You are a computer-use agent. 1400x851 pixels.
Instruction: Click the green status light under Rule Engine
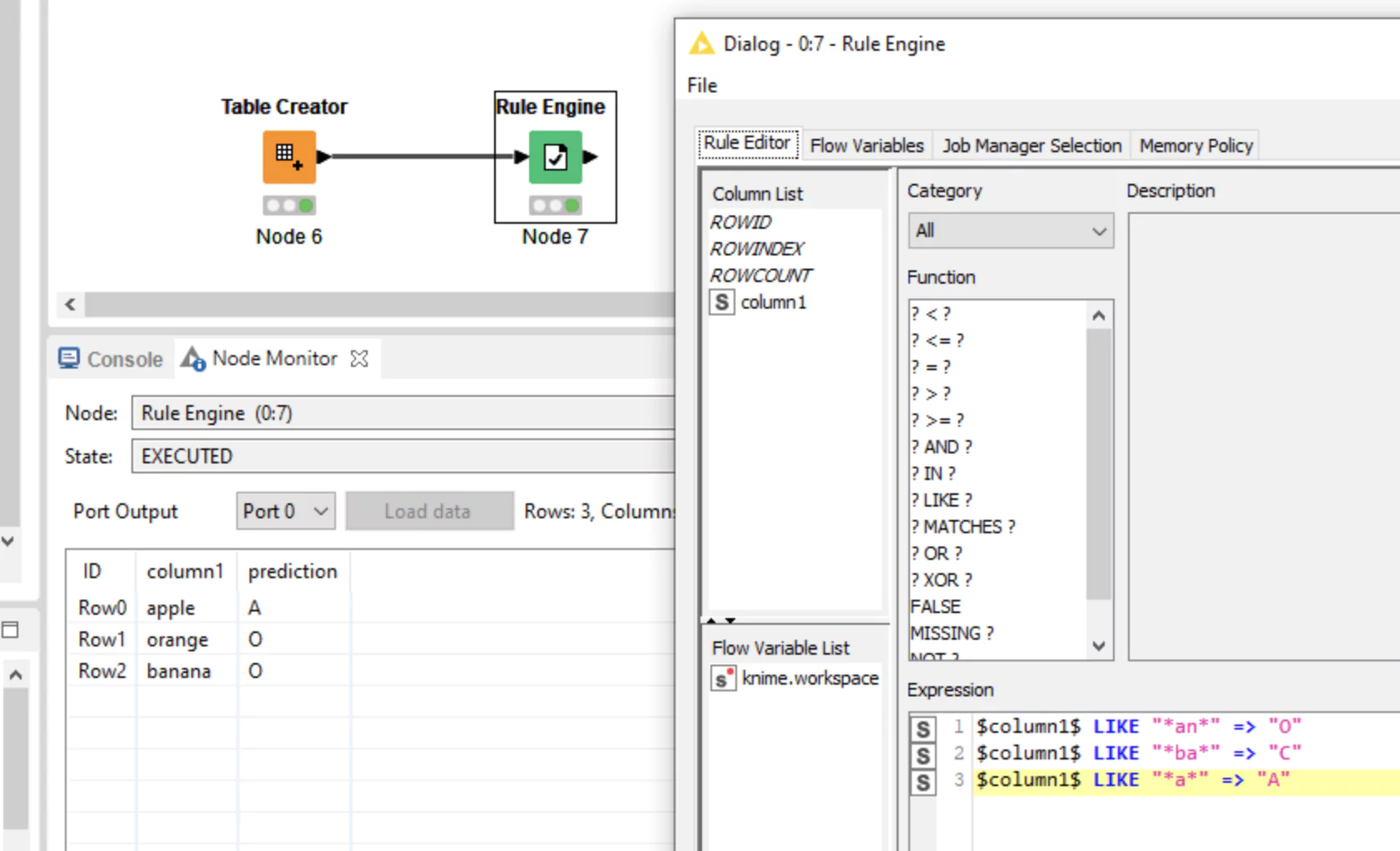tap(572, 205)
